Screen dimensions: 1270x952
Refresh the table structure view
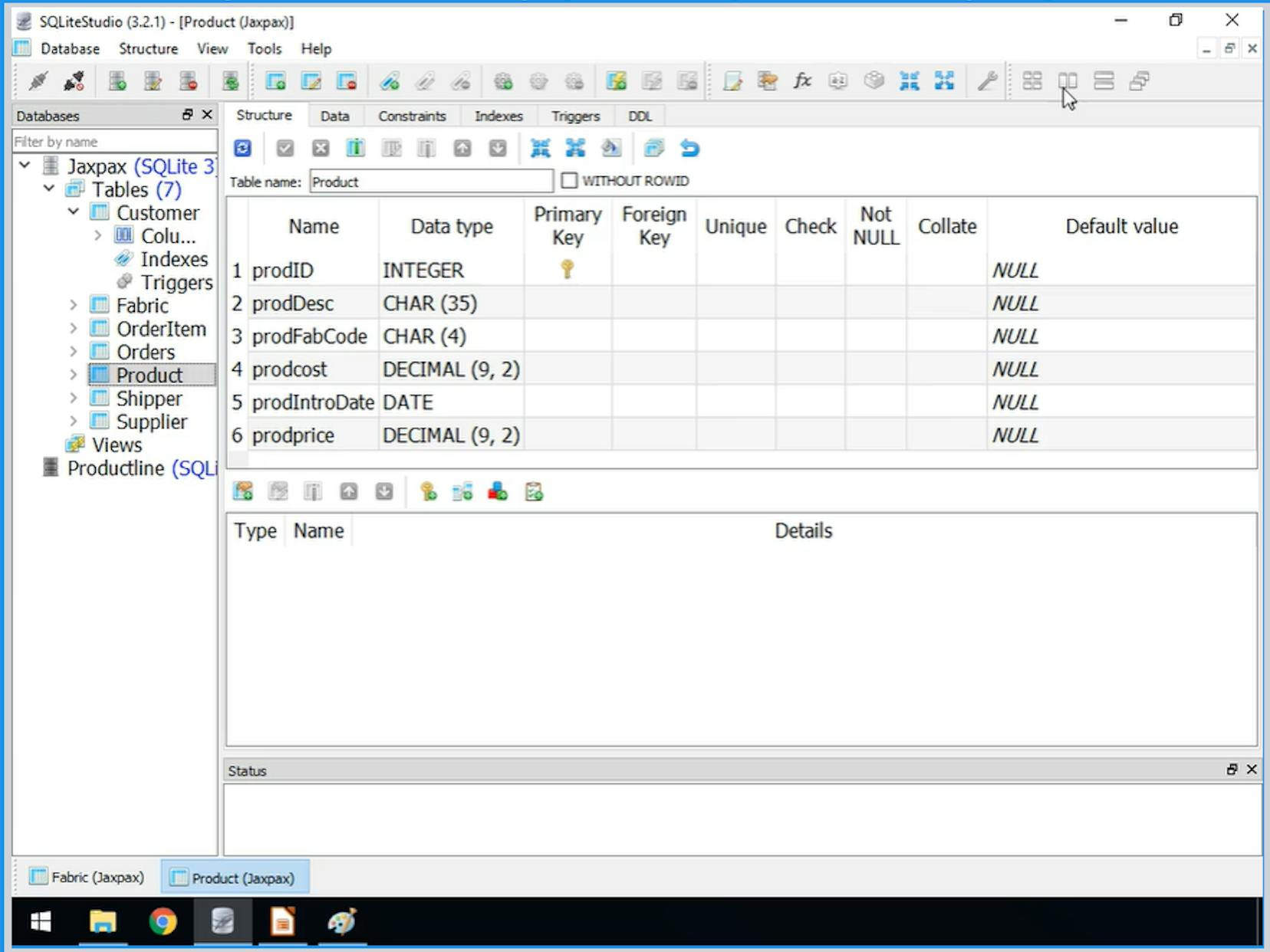point(242,147)
